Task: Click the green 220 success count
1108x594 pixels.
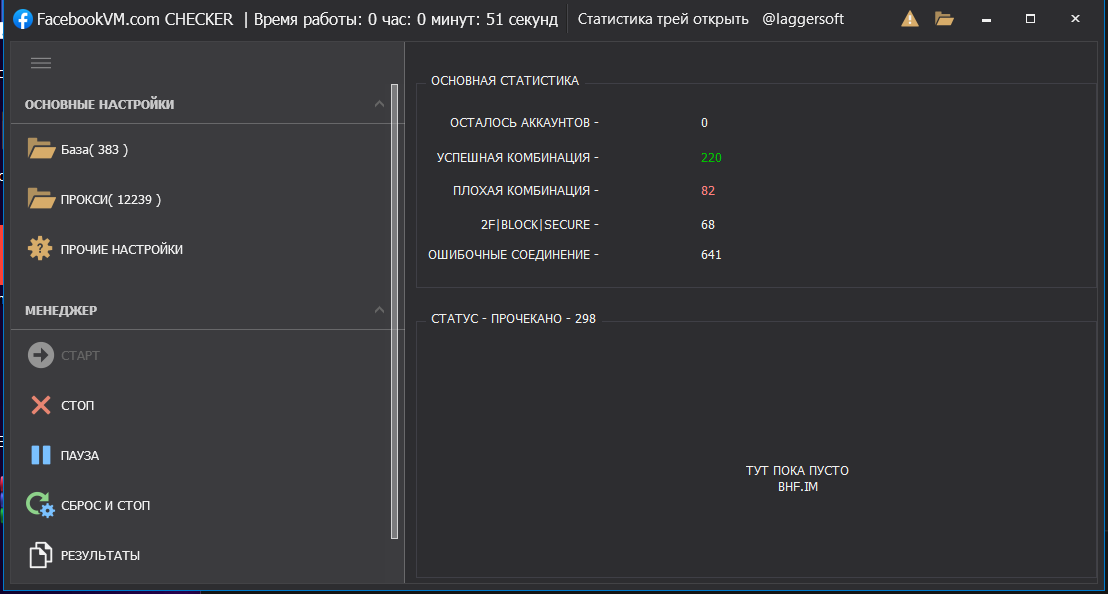Action: [711, 158]
